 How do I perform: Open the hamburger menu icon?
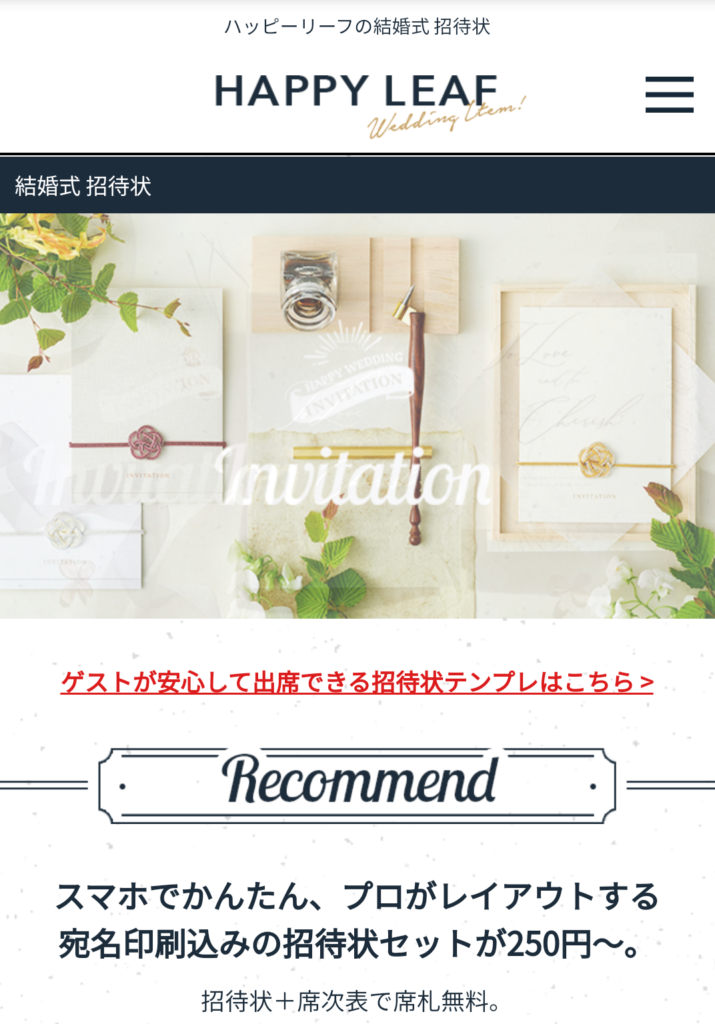point(669,94)
